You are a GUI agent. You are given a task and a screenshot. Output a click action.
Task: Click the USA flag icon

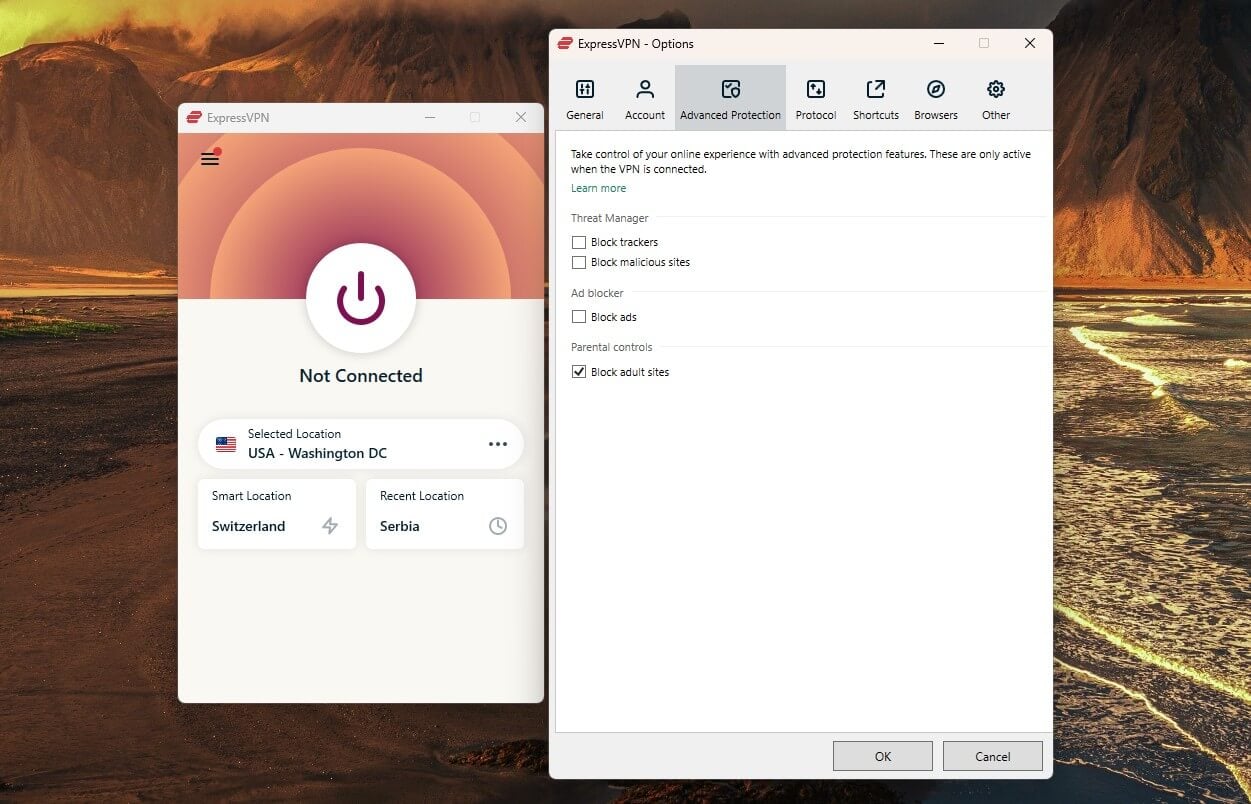tap(225, 444)
